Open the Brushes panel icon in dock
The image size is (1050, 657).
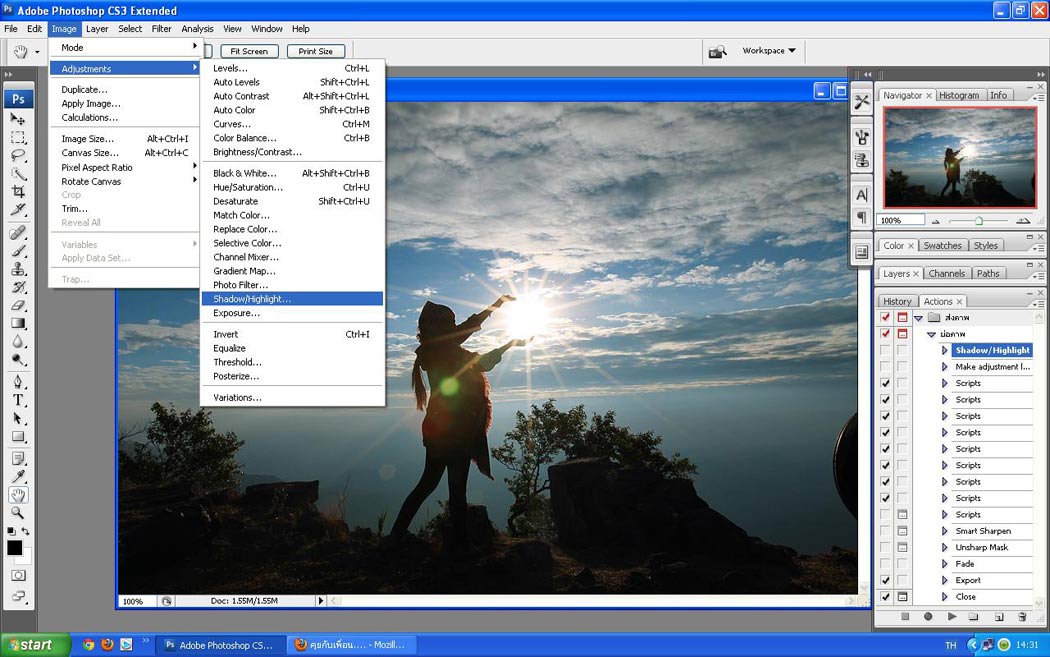click(x=862, y=137)
